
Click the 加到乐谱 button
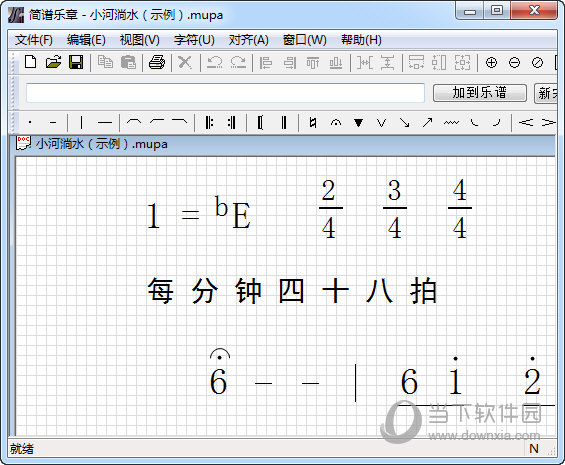(480, 93)
